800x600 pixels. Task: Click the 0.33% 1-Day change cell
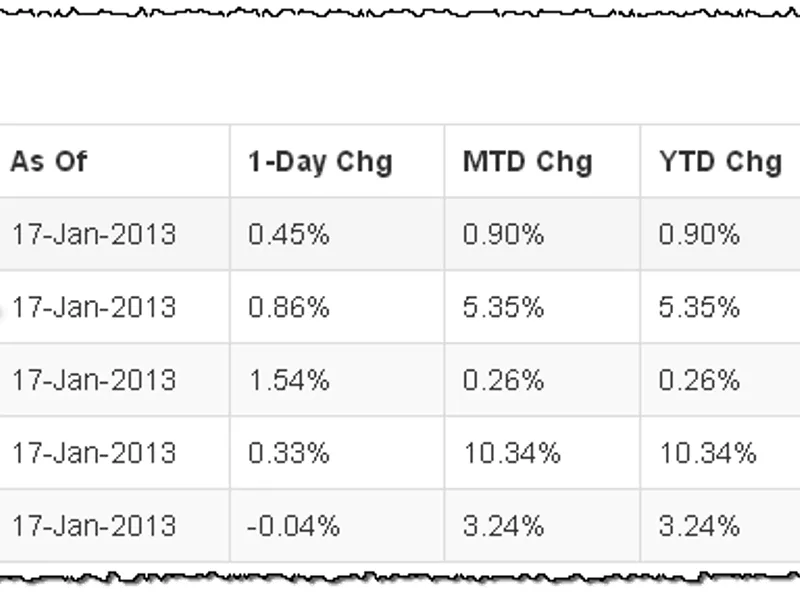(x=289, y=453)
